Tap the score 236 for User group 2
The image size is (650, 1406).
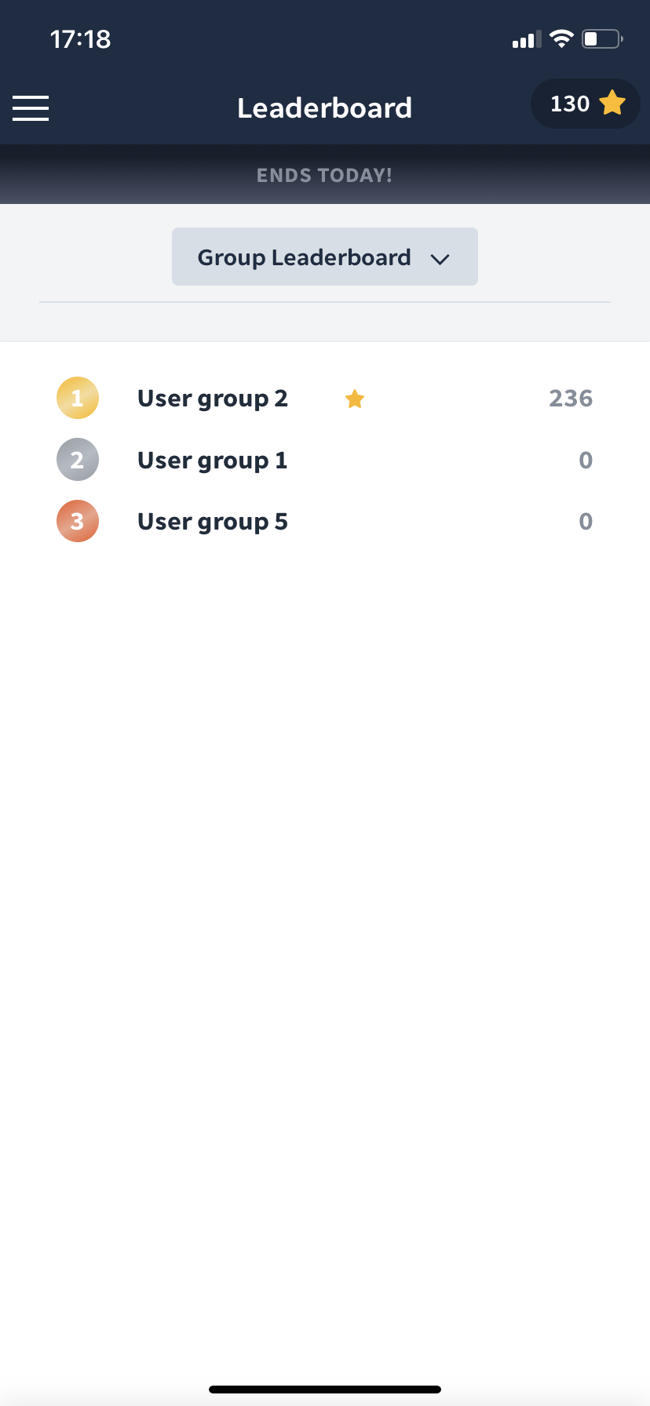pos(569,398)
